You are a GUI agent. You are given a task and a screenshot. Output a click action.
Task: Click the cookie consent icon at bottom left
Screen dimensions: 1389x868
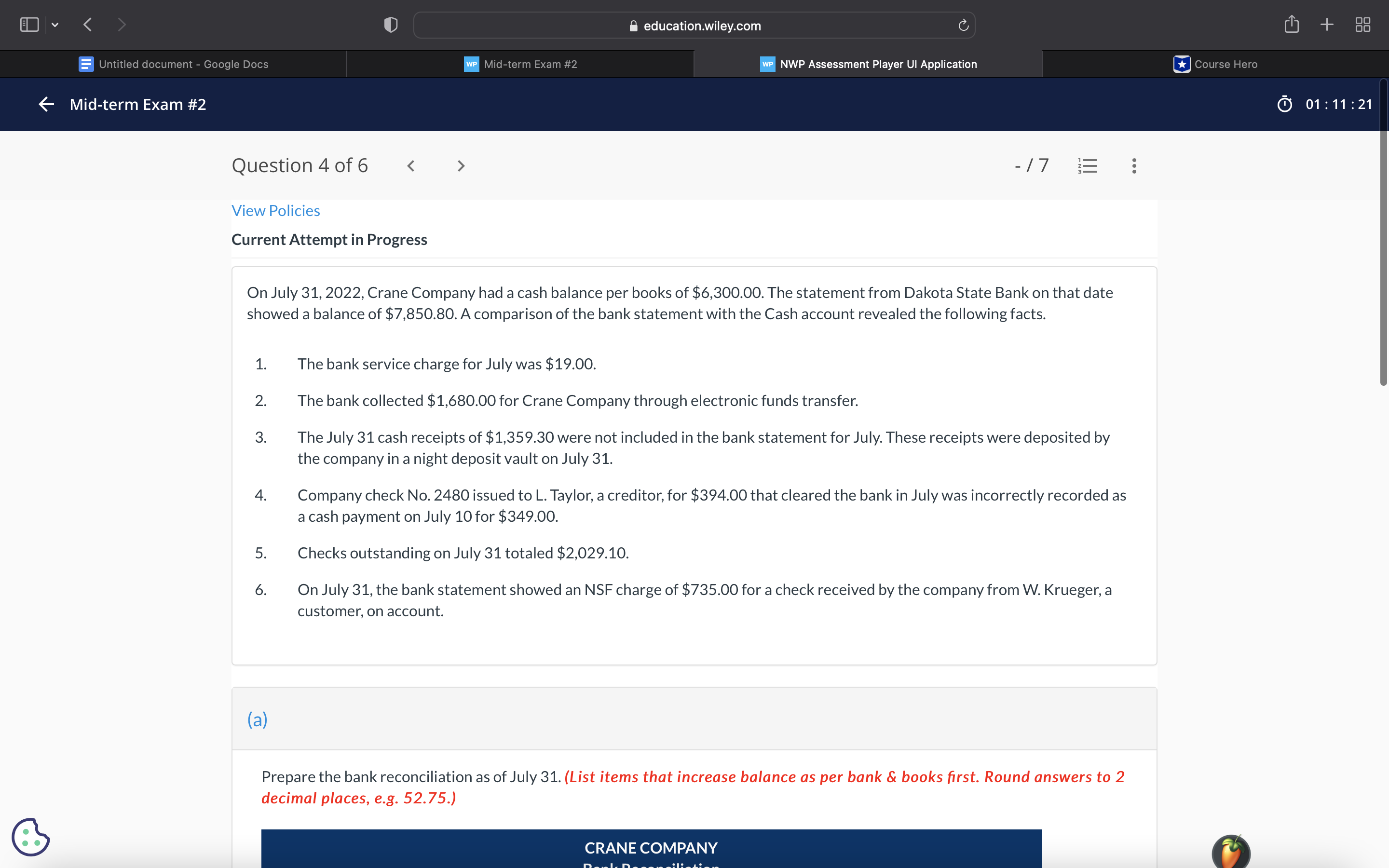31,837
